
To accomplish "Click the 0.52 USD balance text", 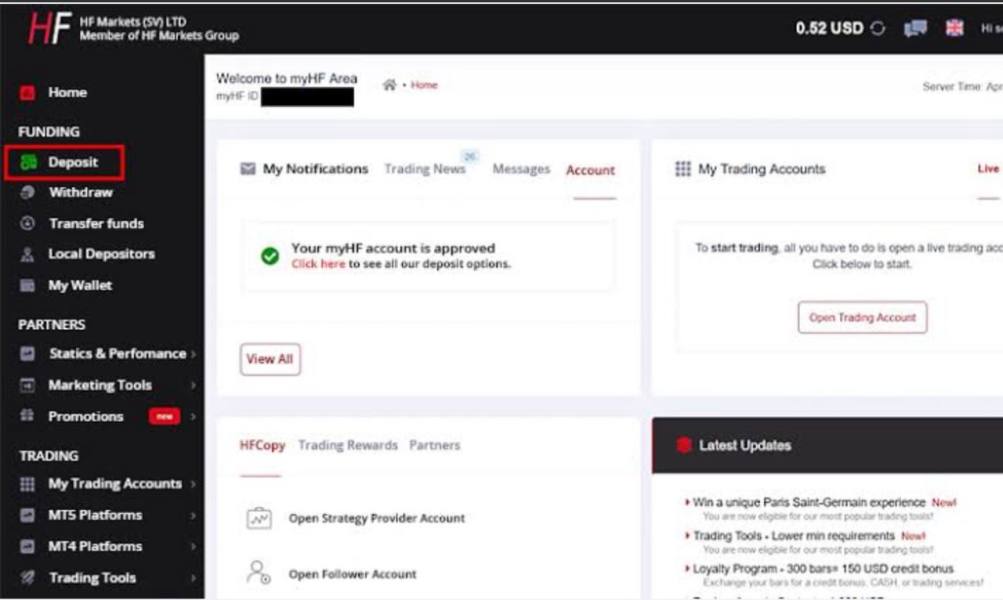I will tap(830, 28).
